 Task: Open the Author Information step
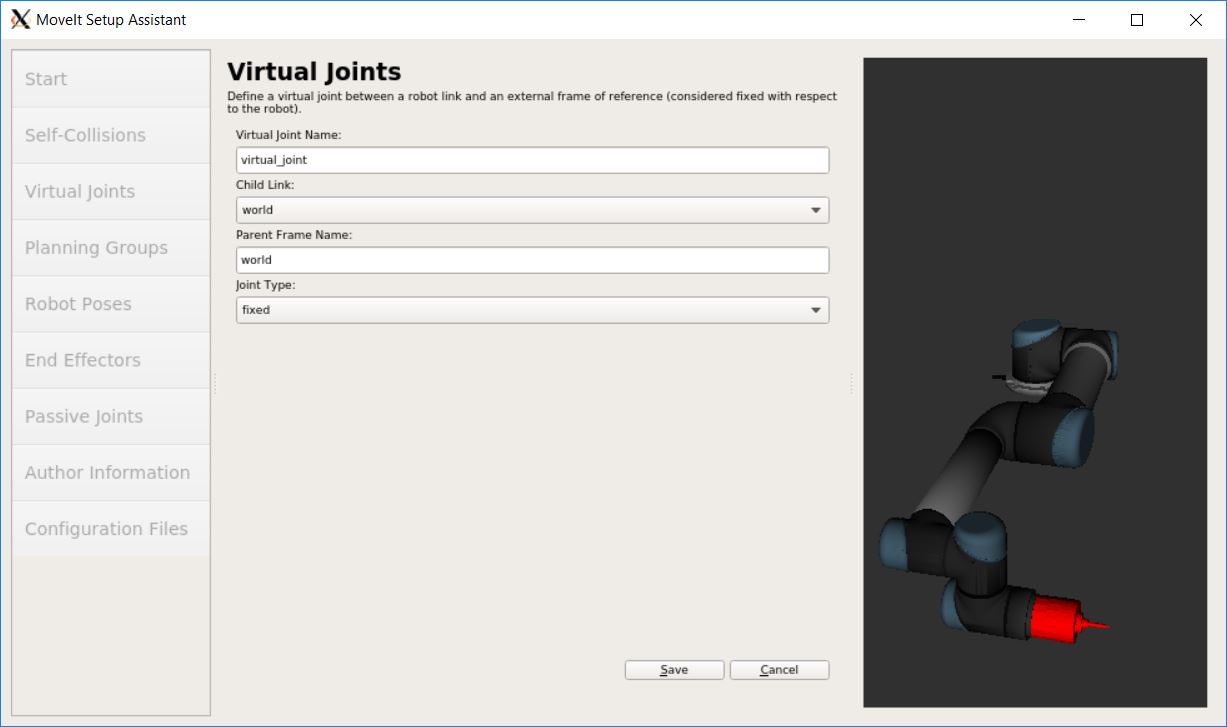(110, 471)
